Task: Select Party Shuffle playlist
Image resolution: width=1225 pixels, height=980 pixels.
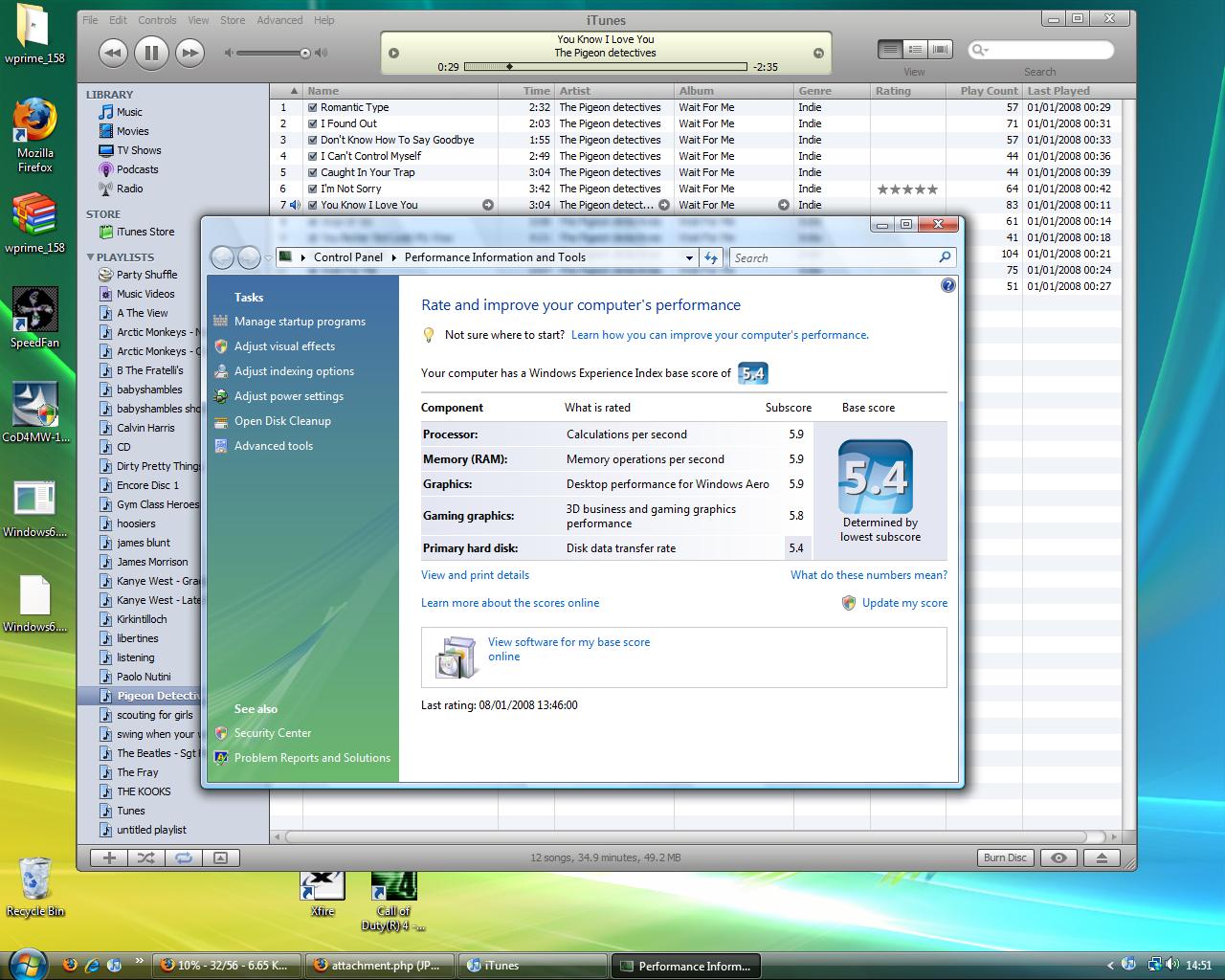Action: (x=146, y=275)
